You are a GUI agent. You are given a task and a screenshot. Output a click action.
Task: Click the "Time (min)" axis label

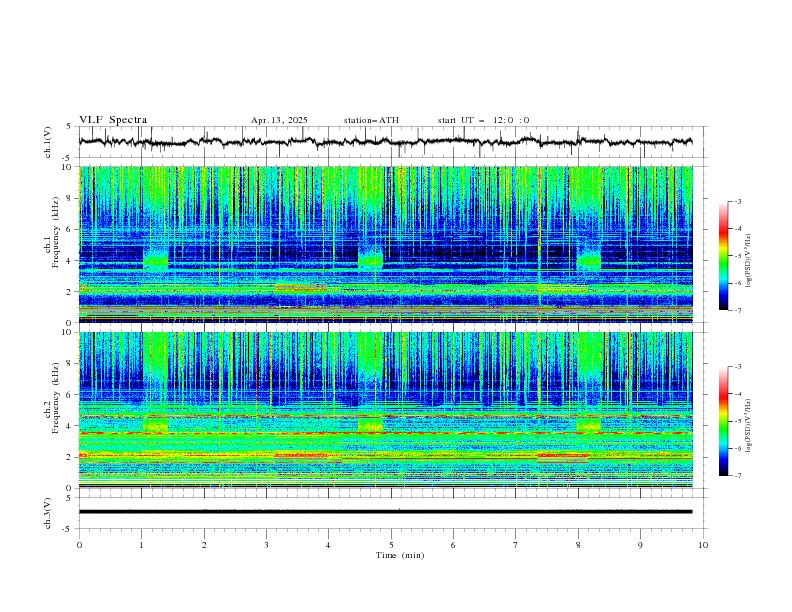(x=400, y=555)
